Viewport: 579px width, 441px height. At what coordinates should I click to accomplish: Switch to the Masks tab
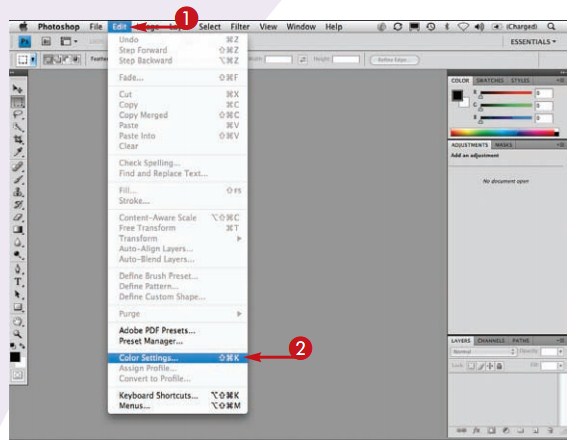[x=503, y=145]
